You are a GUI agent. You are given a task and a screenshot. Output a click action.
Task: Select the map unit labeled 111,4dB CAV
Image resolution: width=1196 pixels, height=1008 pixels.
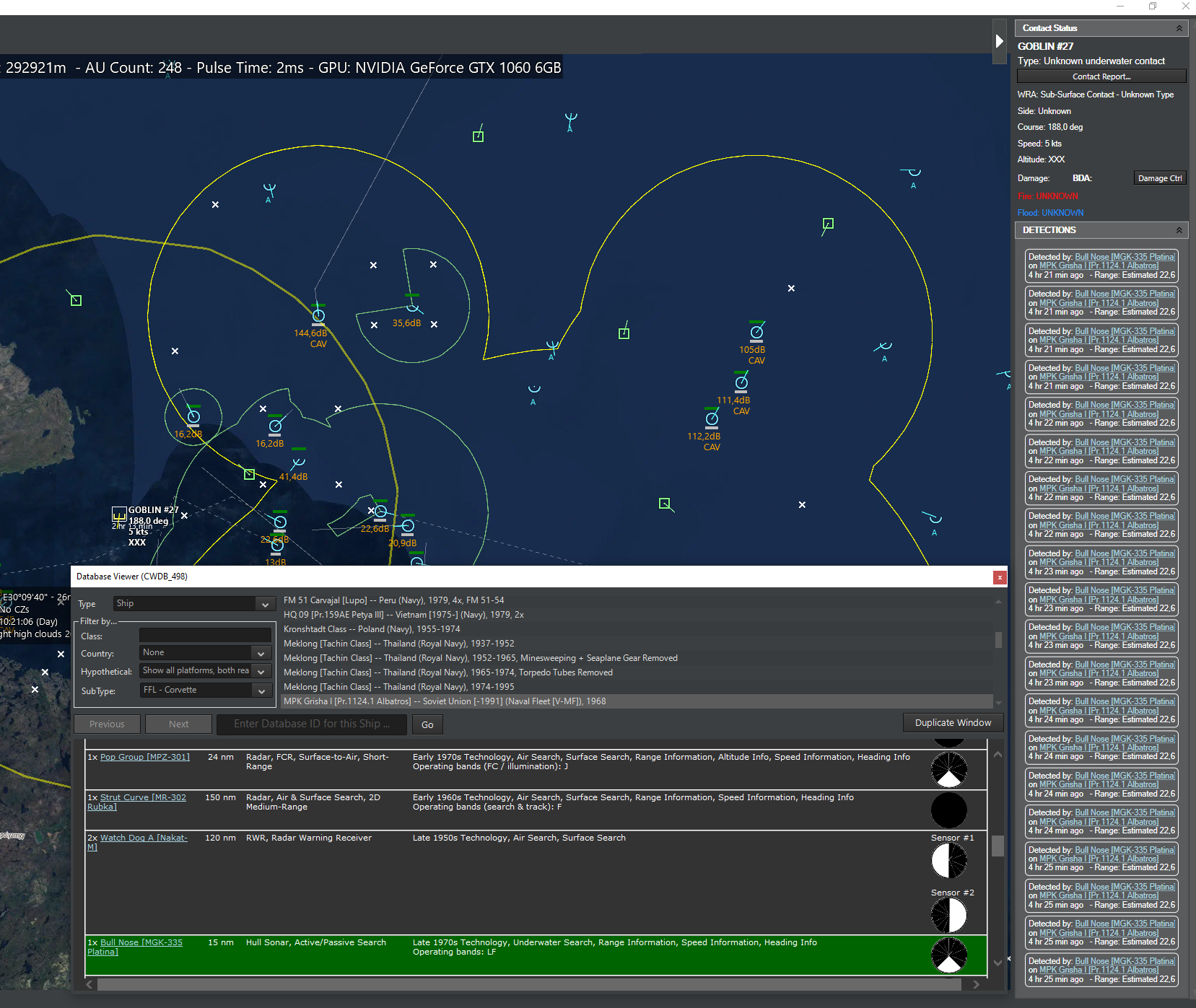pyautogui.click(x=741, y=382)
